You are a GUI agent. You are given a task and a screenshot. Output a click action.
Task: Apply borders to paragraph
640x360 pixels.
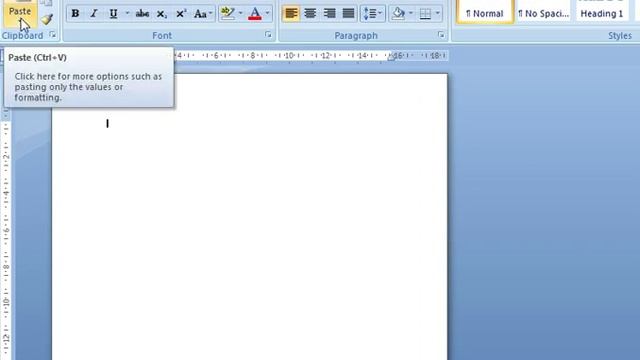click(425, 13)
